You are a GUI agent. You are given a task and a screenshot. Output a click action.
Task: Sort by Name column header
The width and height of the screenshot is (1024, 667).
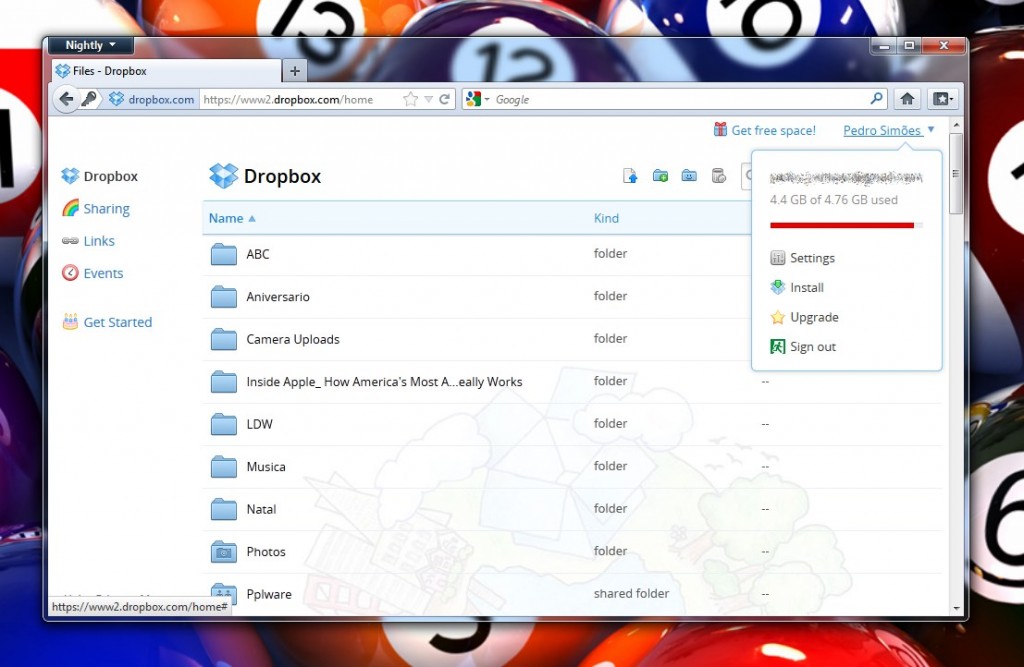[232, 218]
